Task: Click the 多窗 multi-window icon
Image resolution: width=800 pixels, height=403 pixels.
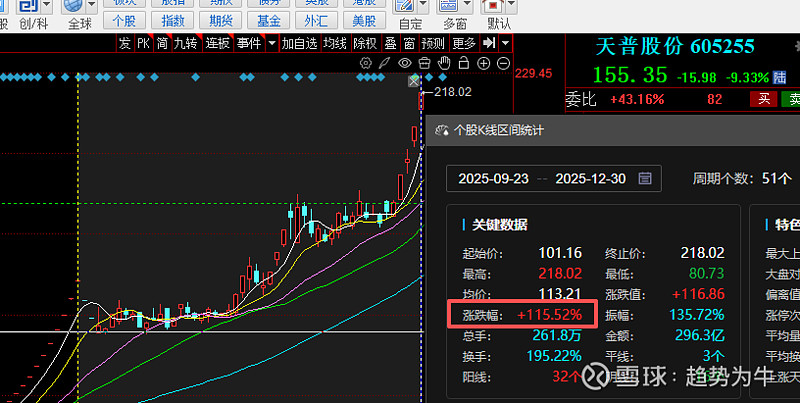Action: pos(450,7)
